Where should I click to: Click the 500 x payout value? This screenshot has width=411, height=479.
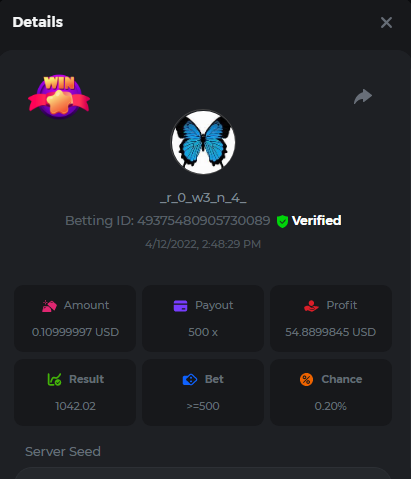click(203, 332)
